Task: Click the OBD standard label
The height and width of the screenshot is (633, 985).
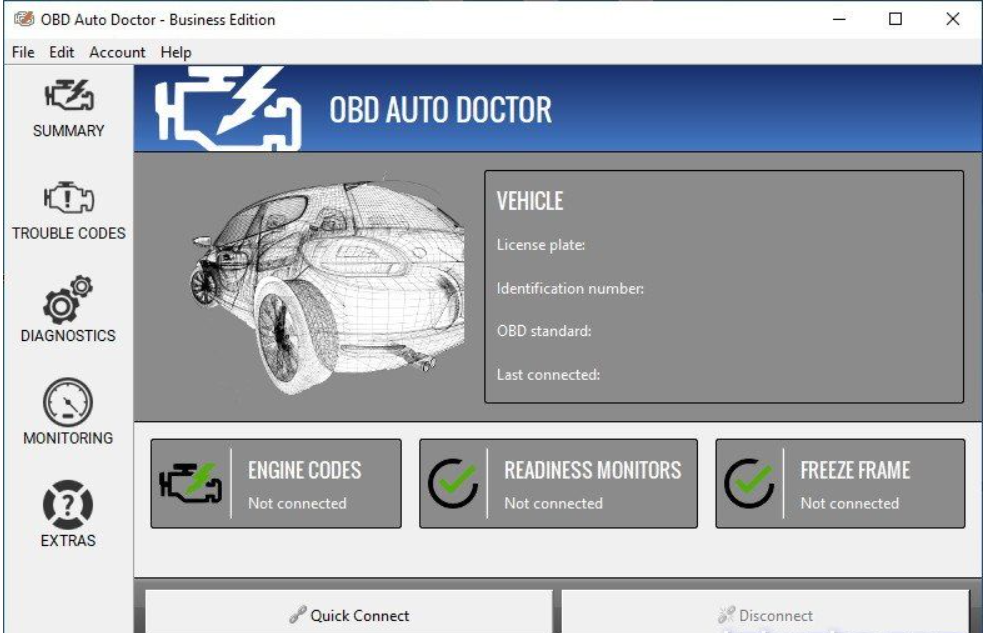Action: click(544, 331)
